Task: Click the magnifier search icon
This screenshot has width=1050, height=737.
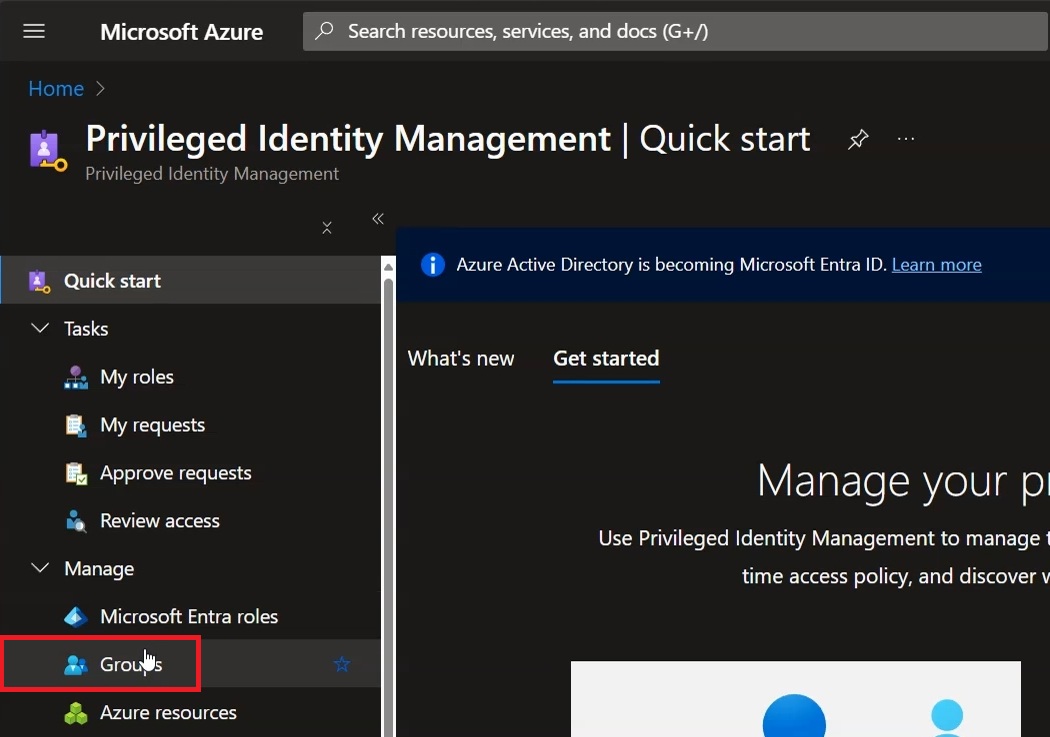Action: click(325, 31)
